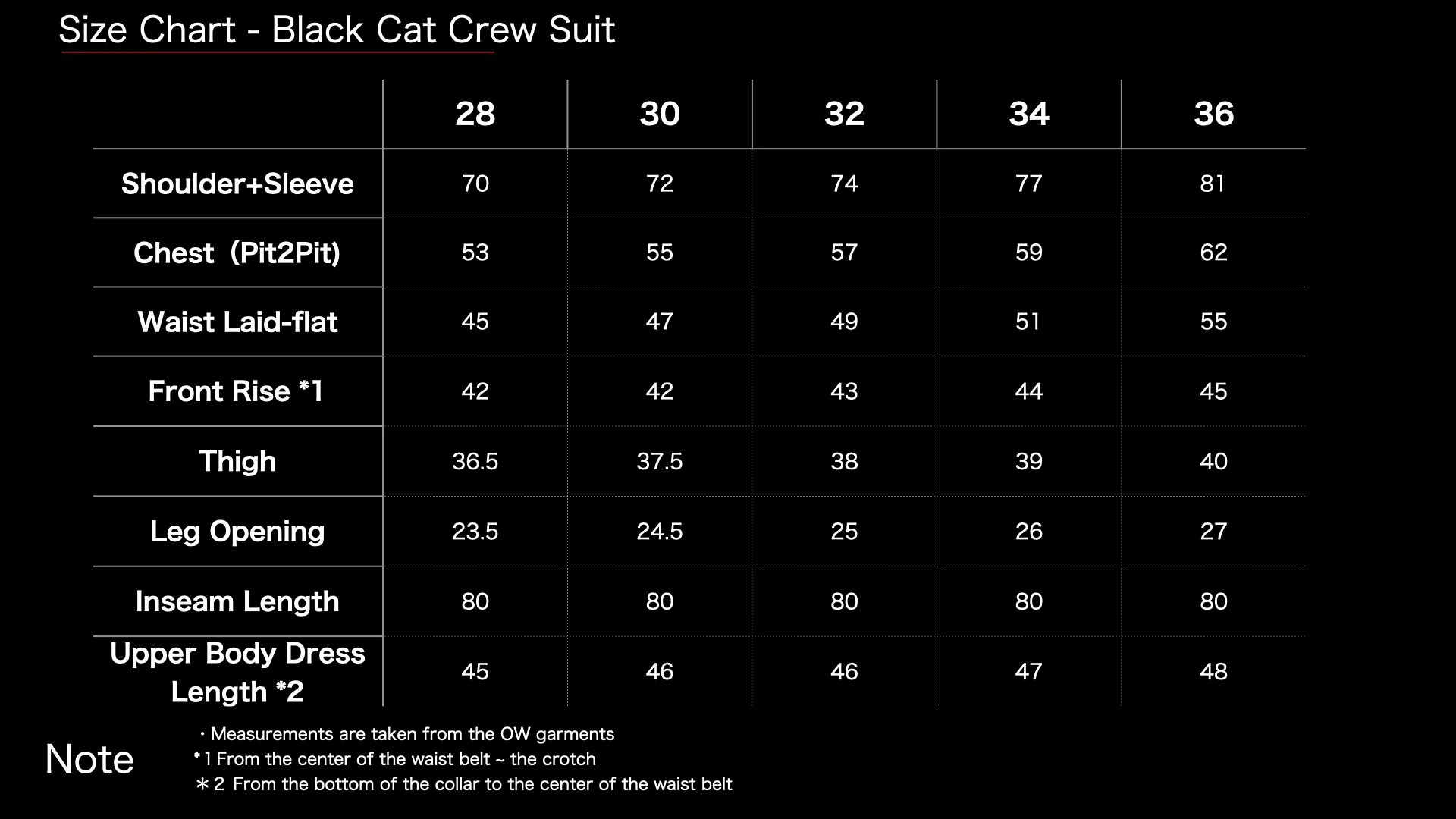The width and height of the screenshot is (1456, 819).
Task: Click the footnote about the bottom of the collar
Action: click(464, 784)
